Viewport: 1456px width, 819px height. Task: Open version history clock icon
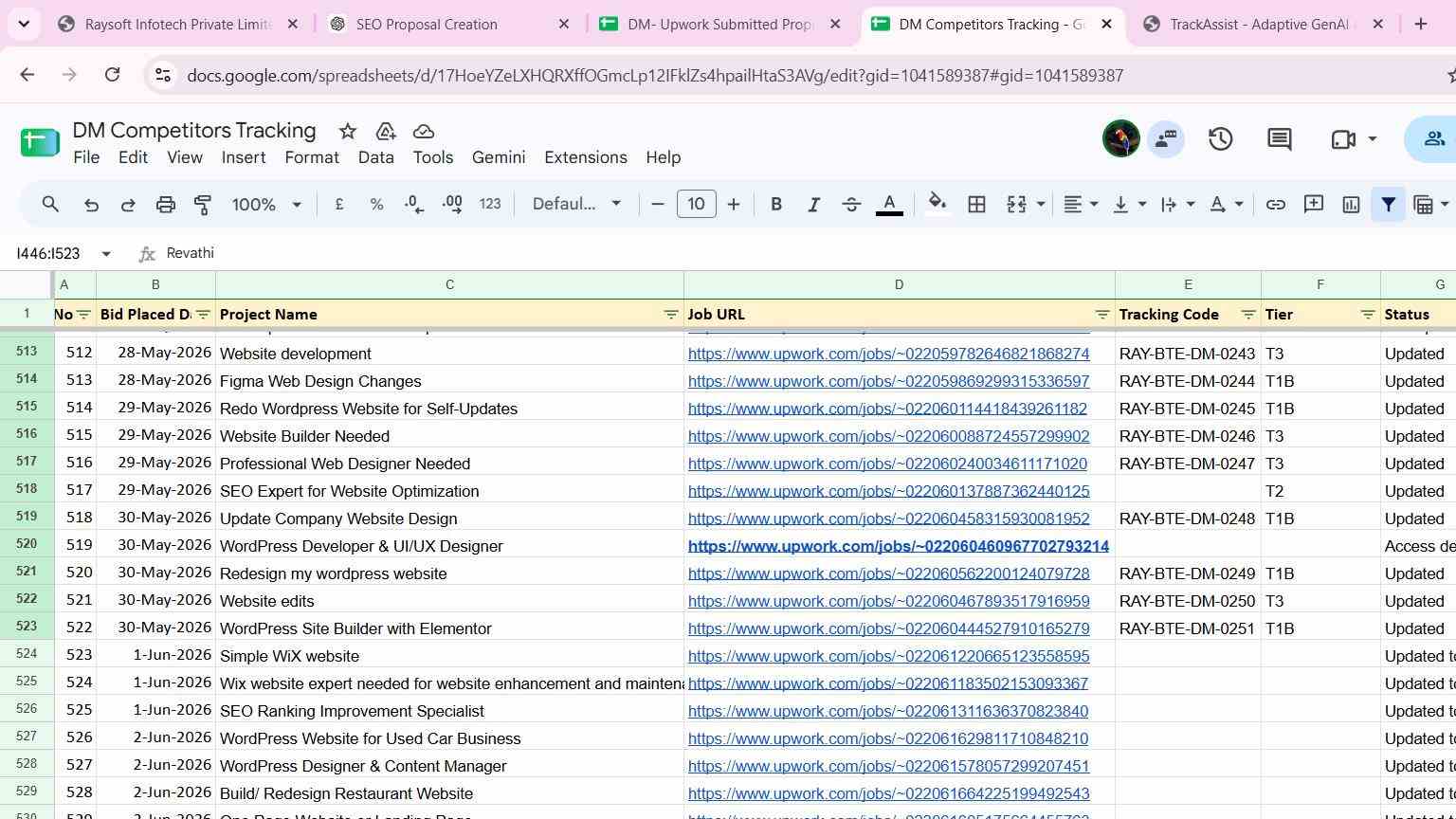pyautogui.click(x=1220, y=139)
